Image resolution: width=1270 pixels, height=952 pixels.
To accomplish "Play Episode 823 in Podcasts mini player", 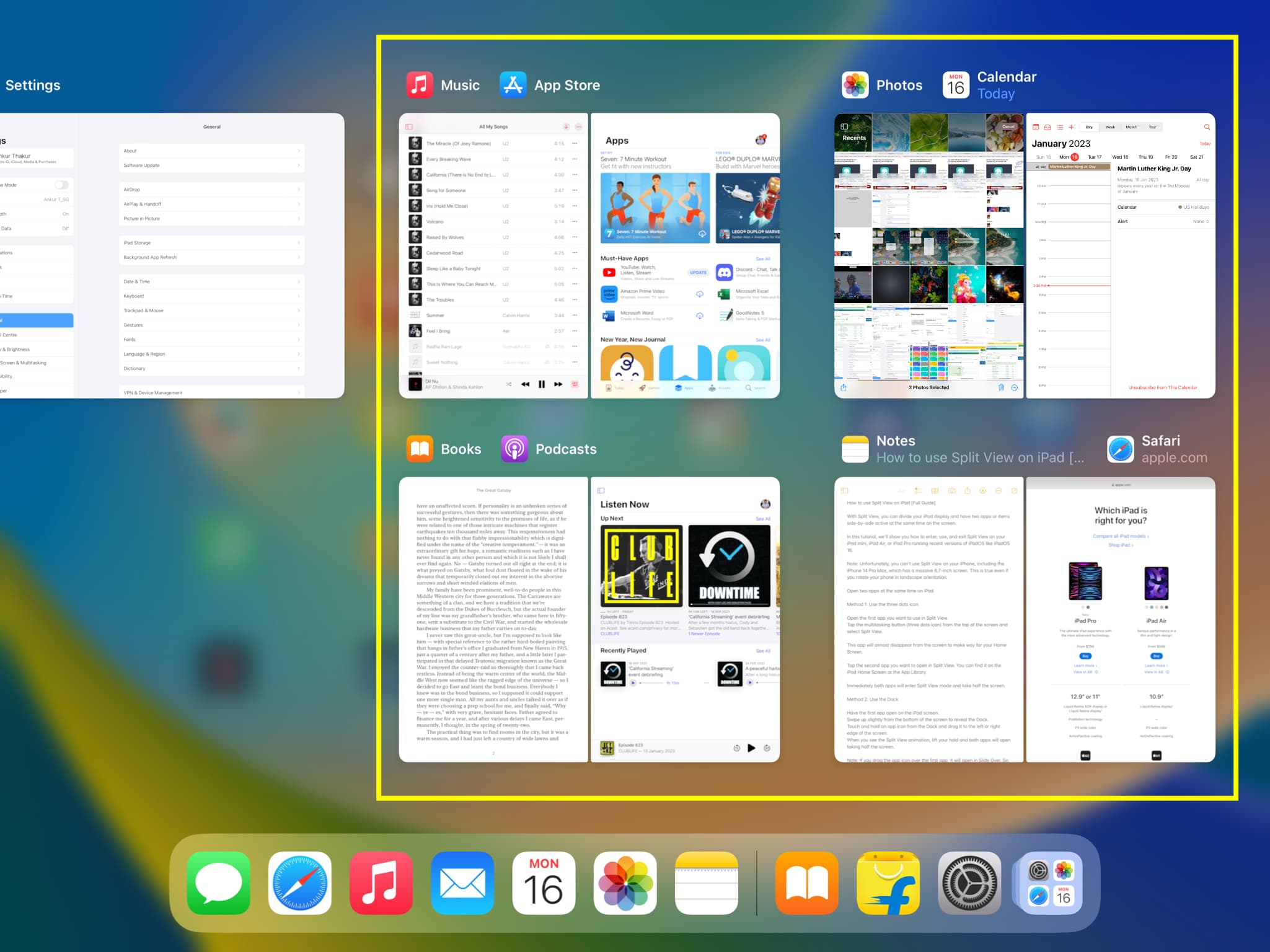I will click(751, 748).
